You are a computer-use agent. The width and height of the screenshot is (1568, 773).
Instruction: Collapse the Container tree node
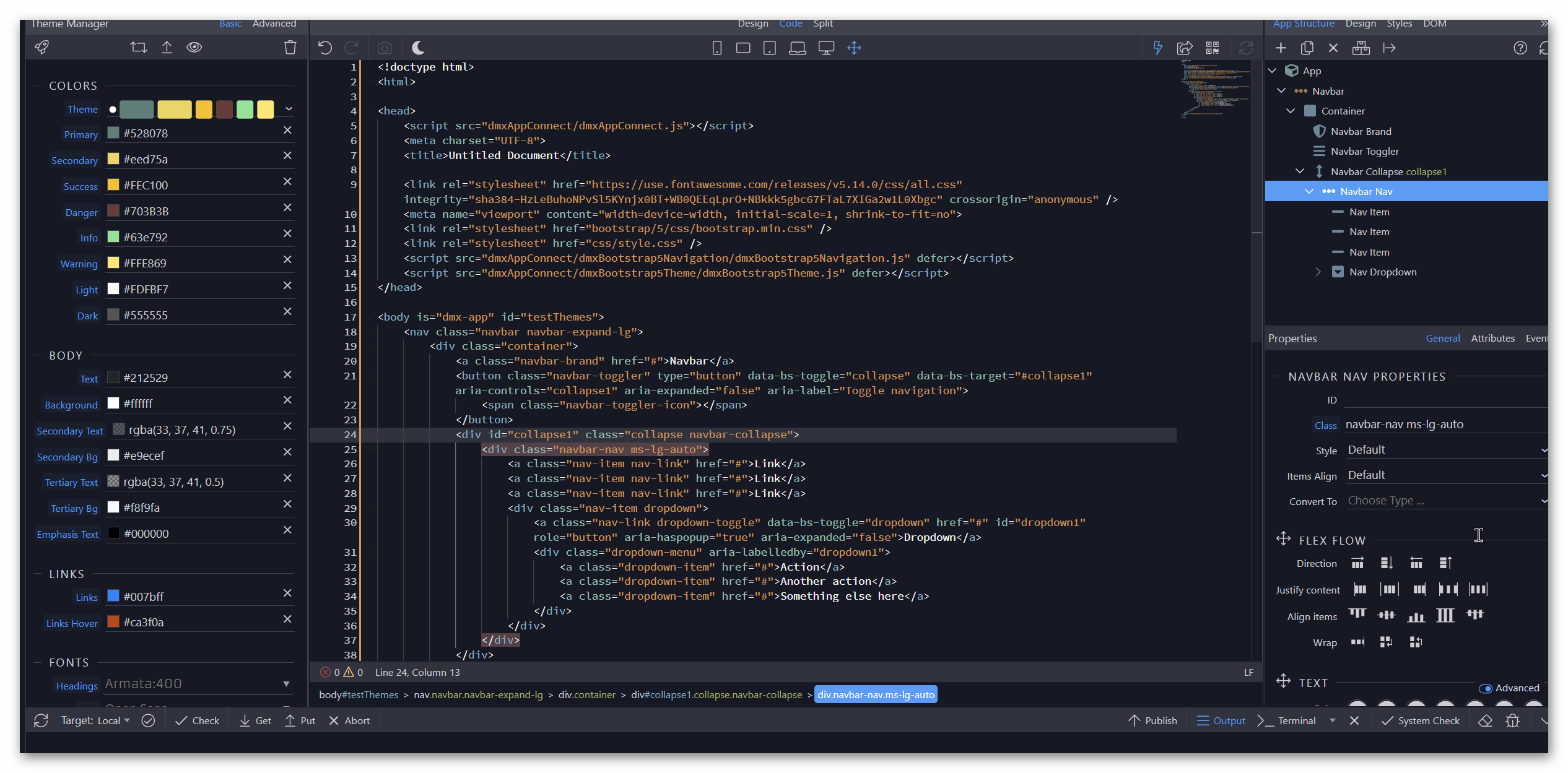tap(1291, 111)
